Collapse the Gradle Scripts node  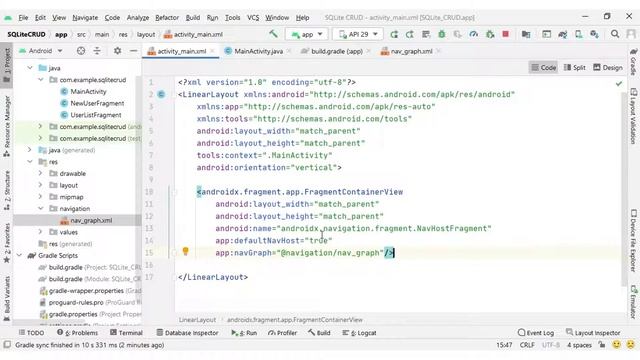(x=20, y=255)
